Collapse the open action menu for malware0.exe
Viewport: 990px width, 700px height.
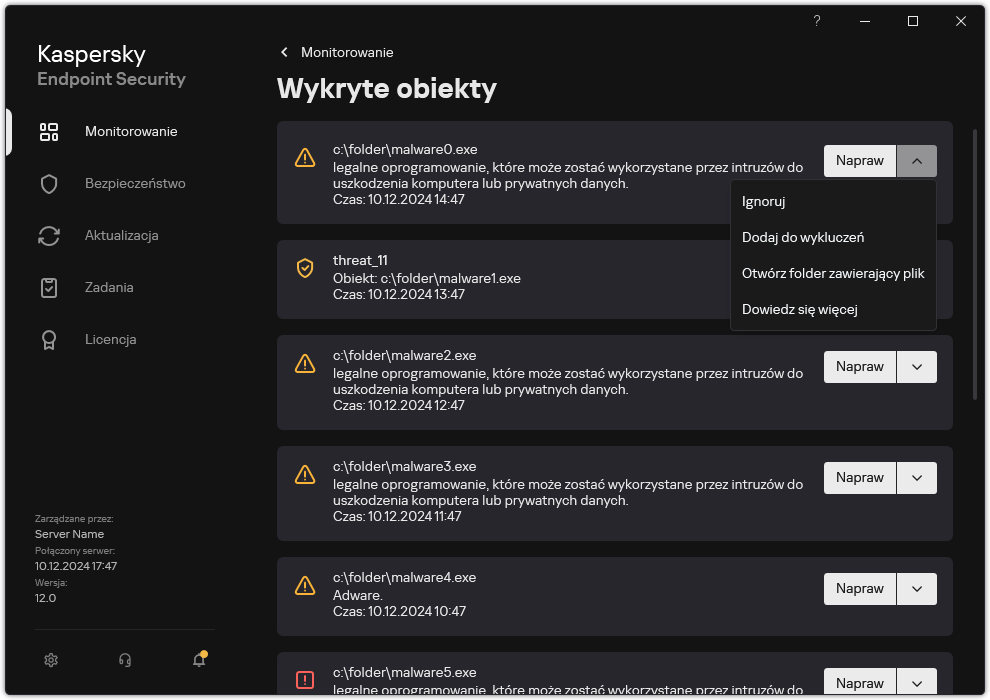pos(916,160)
